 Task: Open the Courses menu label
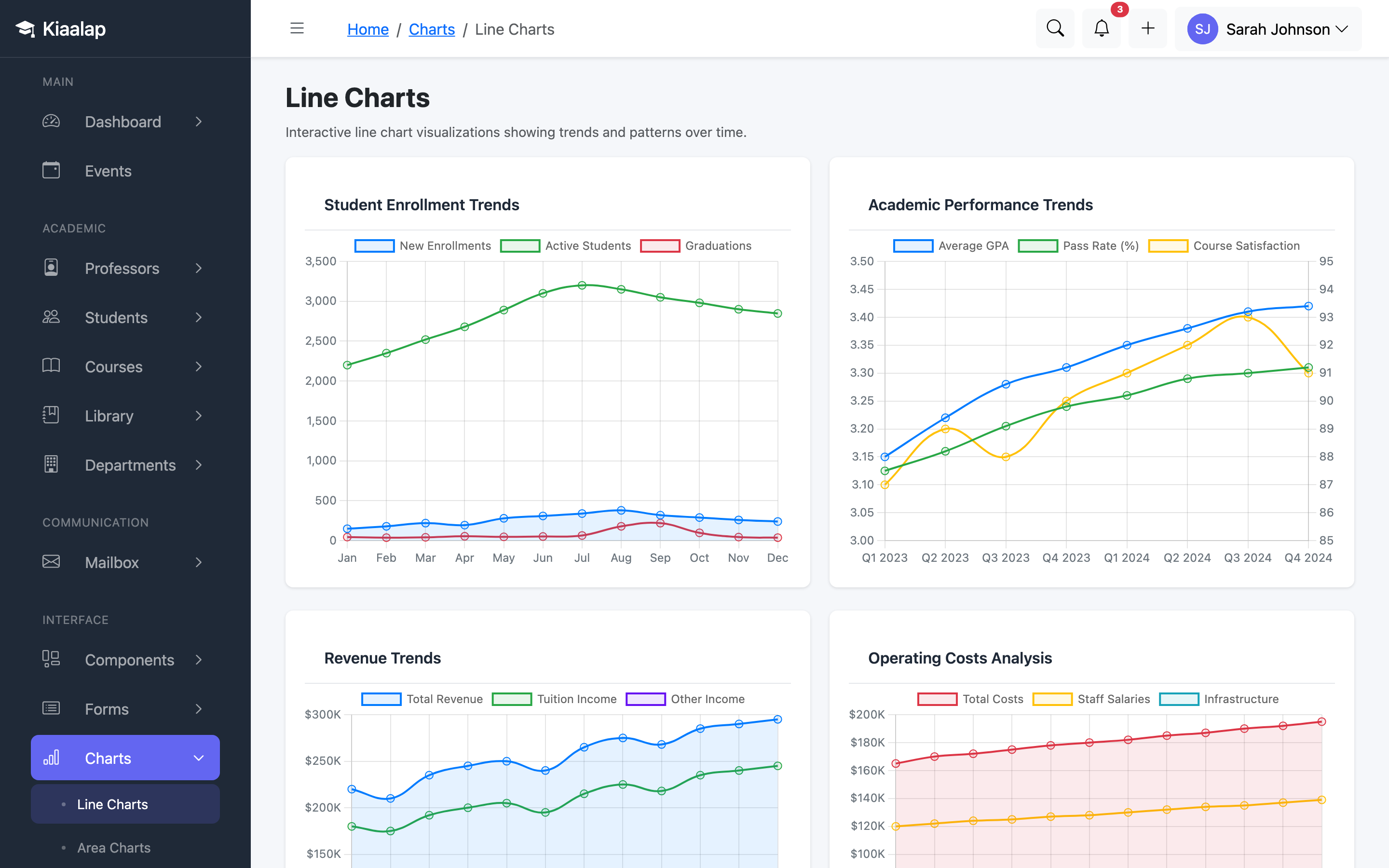pyautogui.click(x=114, y=366)
